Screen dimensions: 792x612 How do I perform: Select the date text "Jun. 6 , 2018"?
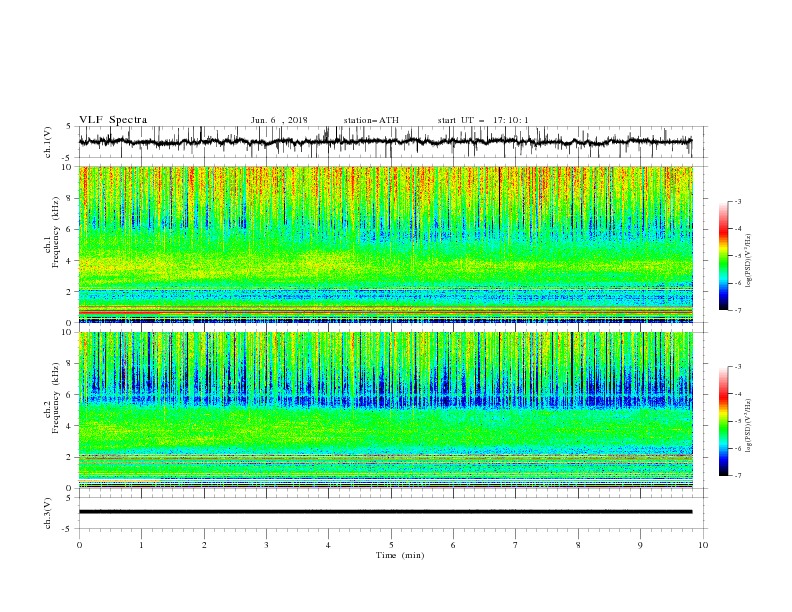pyautogui.click(x=279, y=120)
